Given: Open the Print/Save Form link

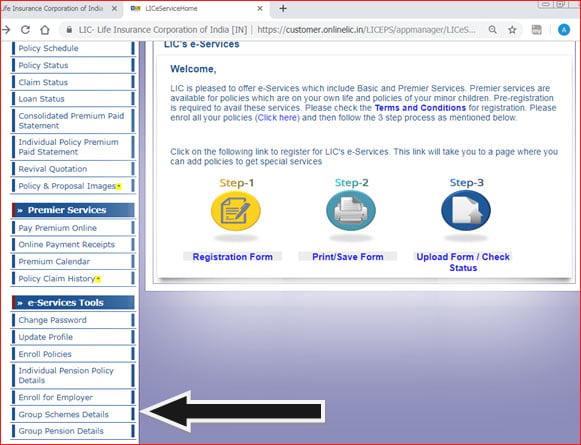Looking at the screenshot, I should pyautogui.click(x=348, y=257).
